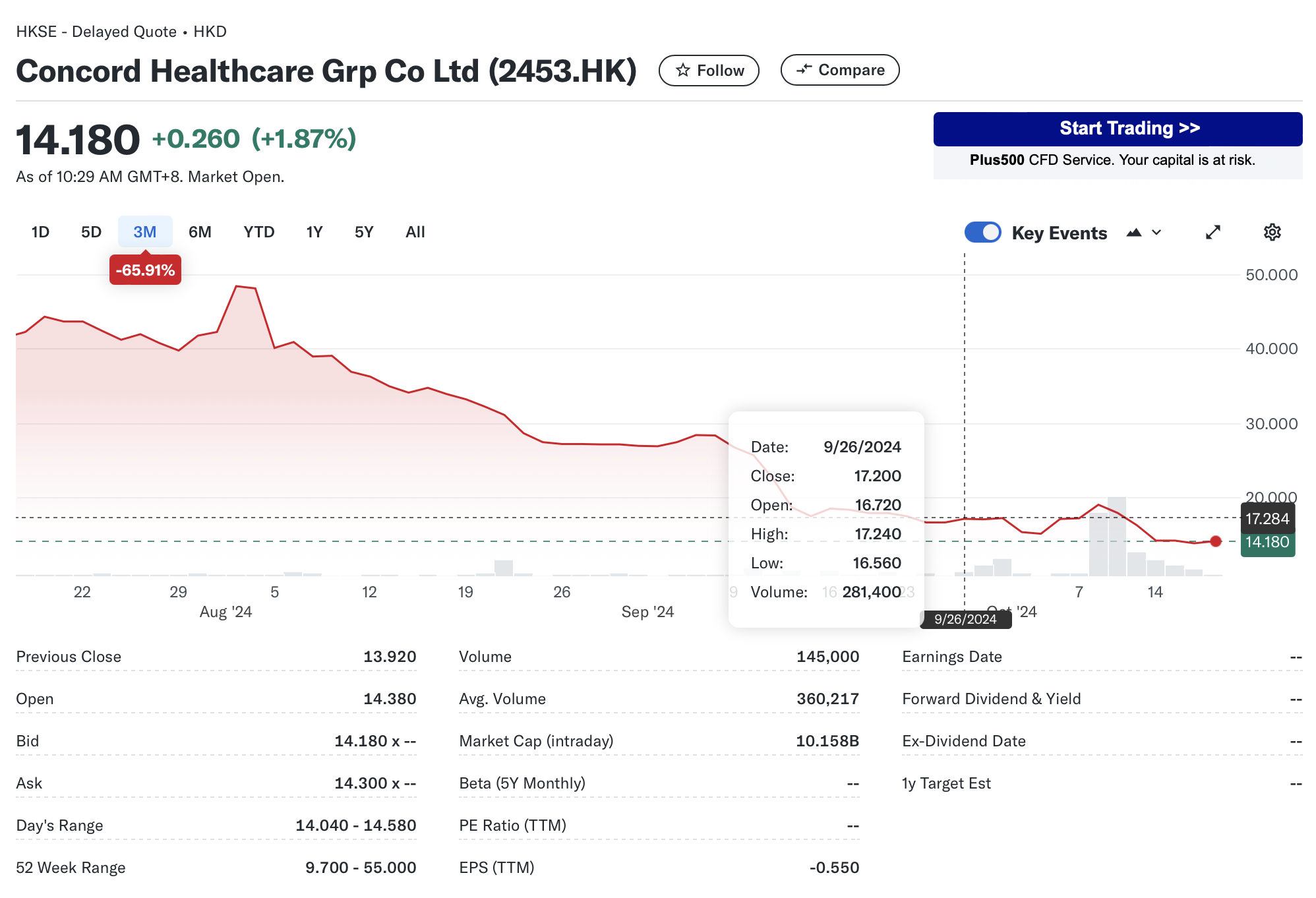Viewport: 1316px width, 898px height.
Task: Select the 5D time range
Action: (91, 232)
